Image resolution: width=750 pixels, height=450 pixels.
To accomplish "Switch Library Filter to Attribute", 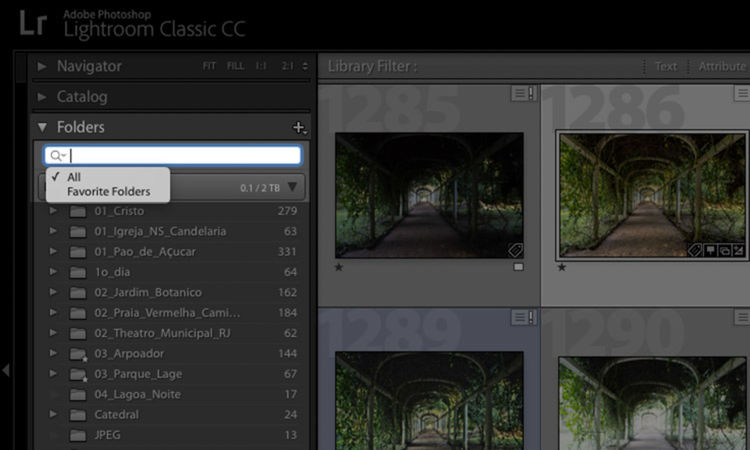I will pyautogui.click(x=722, y=66).
